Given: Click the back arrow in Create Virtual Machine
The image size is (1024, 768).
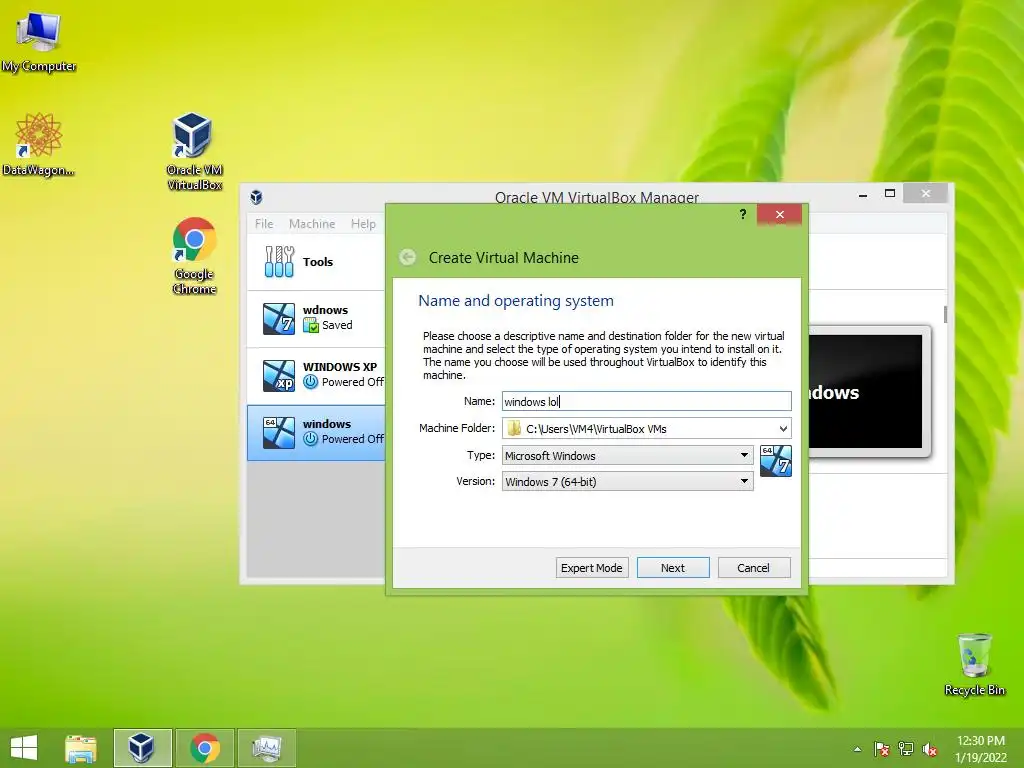Looking at the screenshot, I should tap(408, 257).
